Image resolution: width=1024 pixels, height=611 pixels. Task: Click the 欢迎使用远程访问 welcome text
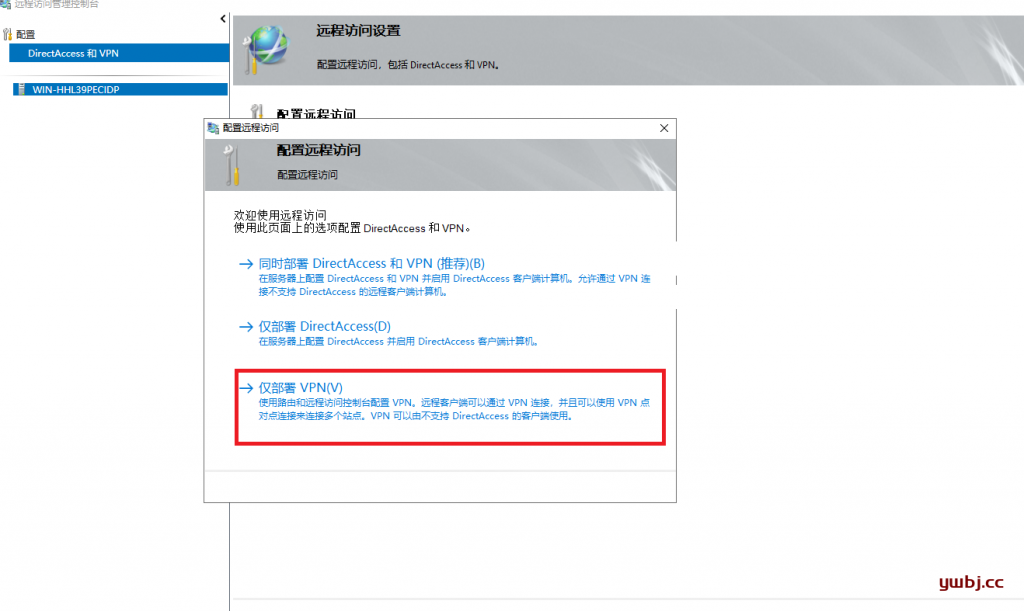[x=280, y=215]
